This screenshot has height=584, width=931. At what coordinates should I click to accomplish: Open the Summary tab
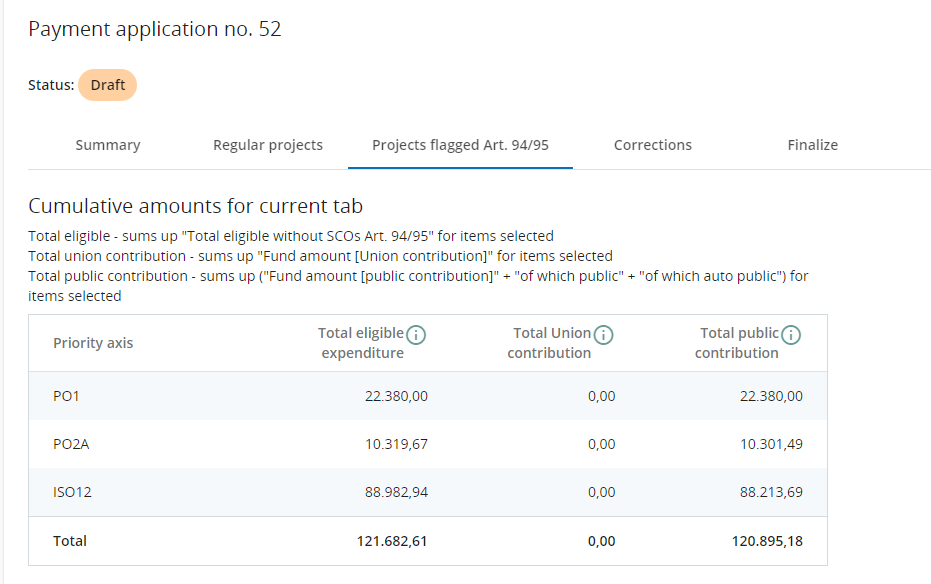tap(108, 145)
